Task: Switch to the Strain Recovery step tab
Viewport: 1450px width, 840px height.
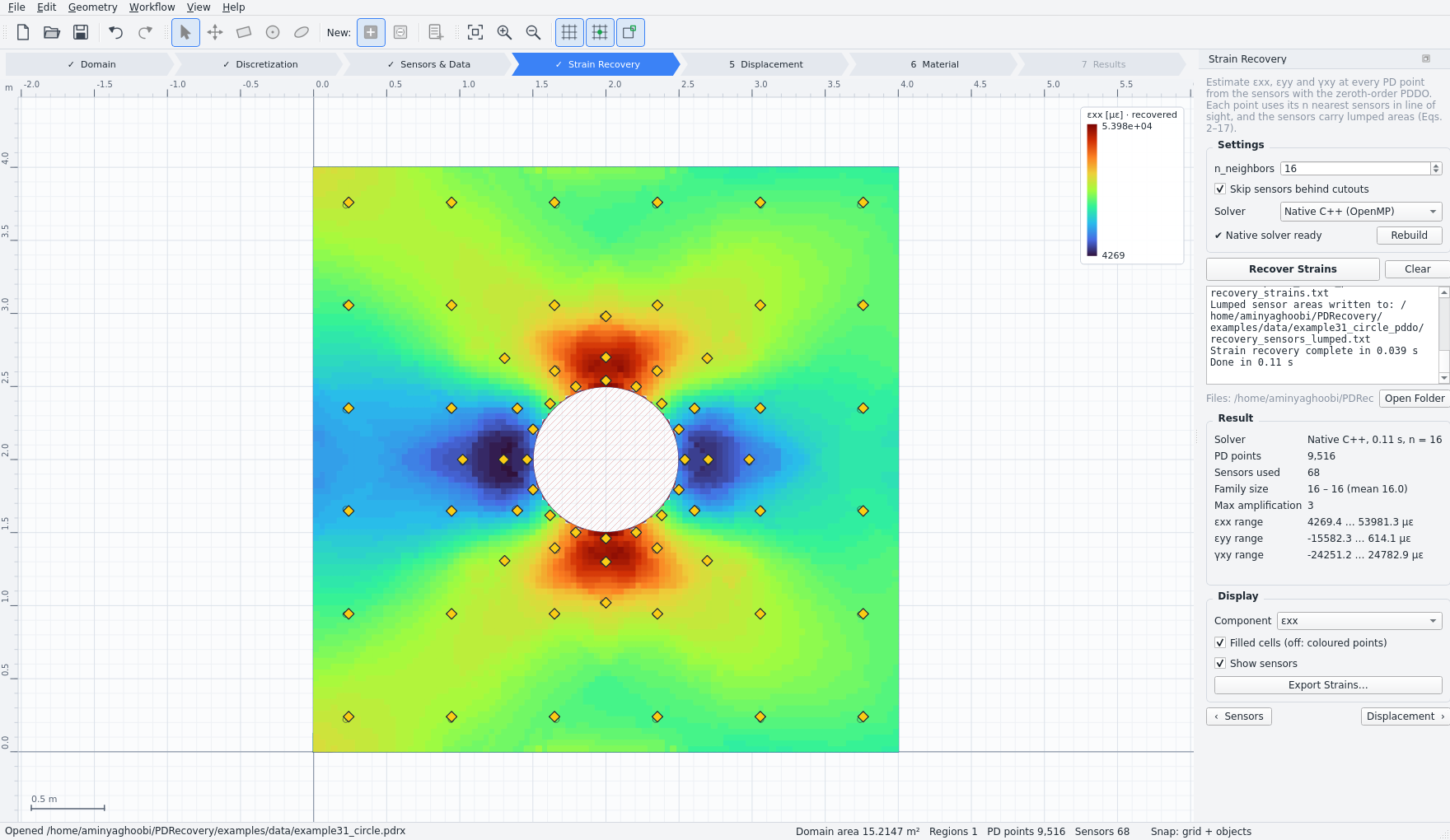Action: tap(596, 64)
